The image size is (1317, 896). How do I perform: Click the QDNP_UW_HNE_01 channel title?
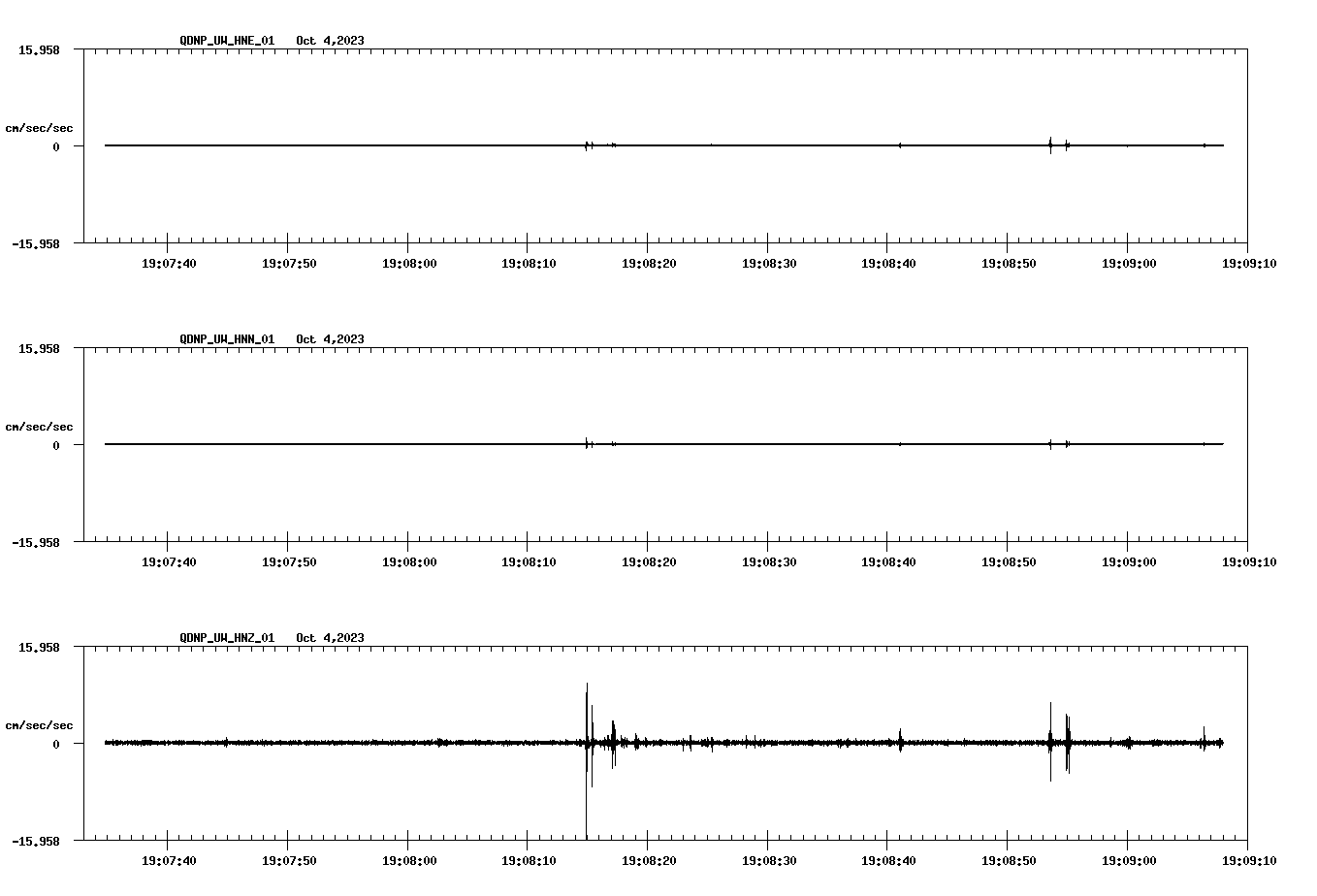[x=227, y=41]
